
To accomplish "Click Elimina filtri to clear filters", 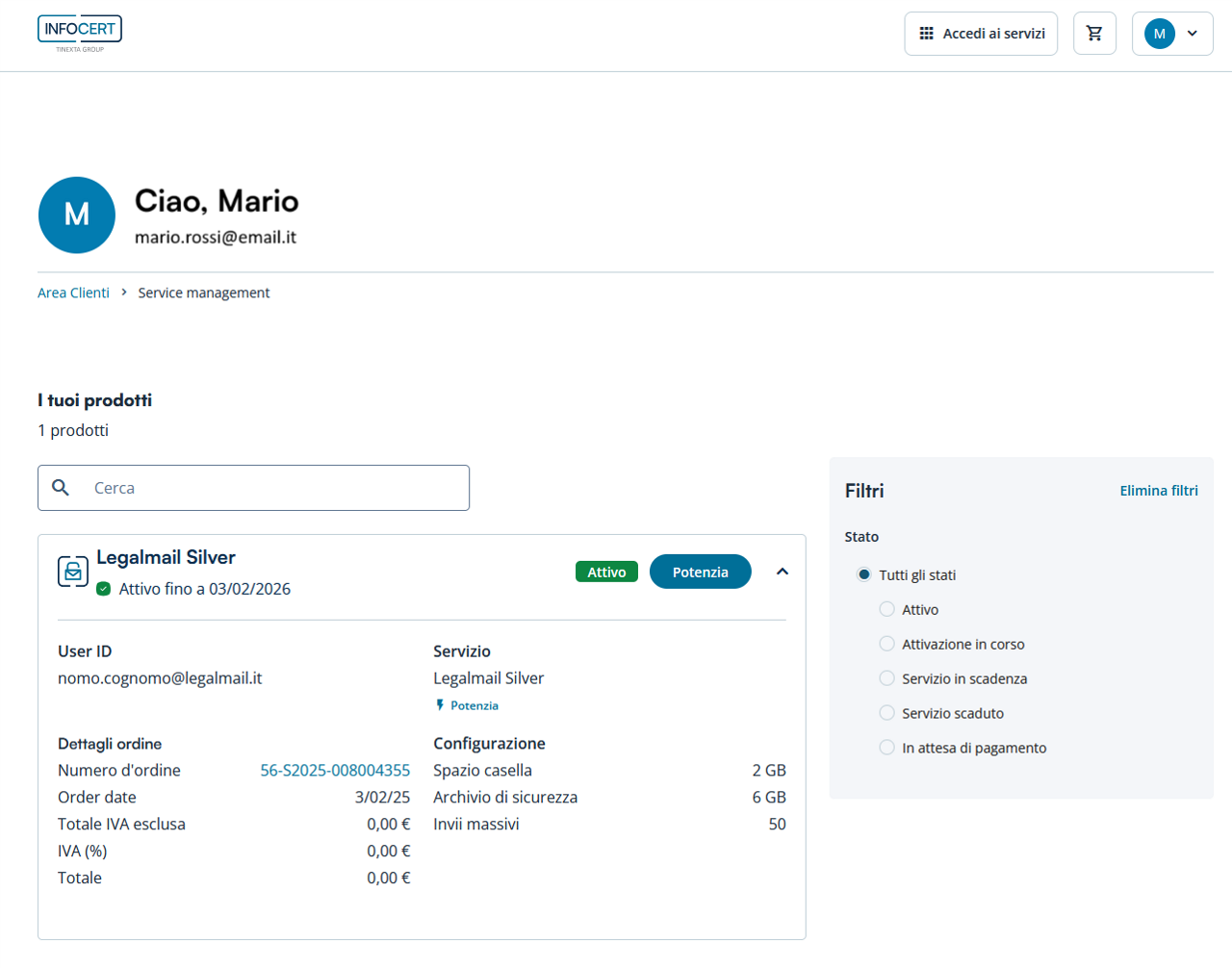I will click(1158, 491).
